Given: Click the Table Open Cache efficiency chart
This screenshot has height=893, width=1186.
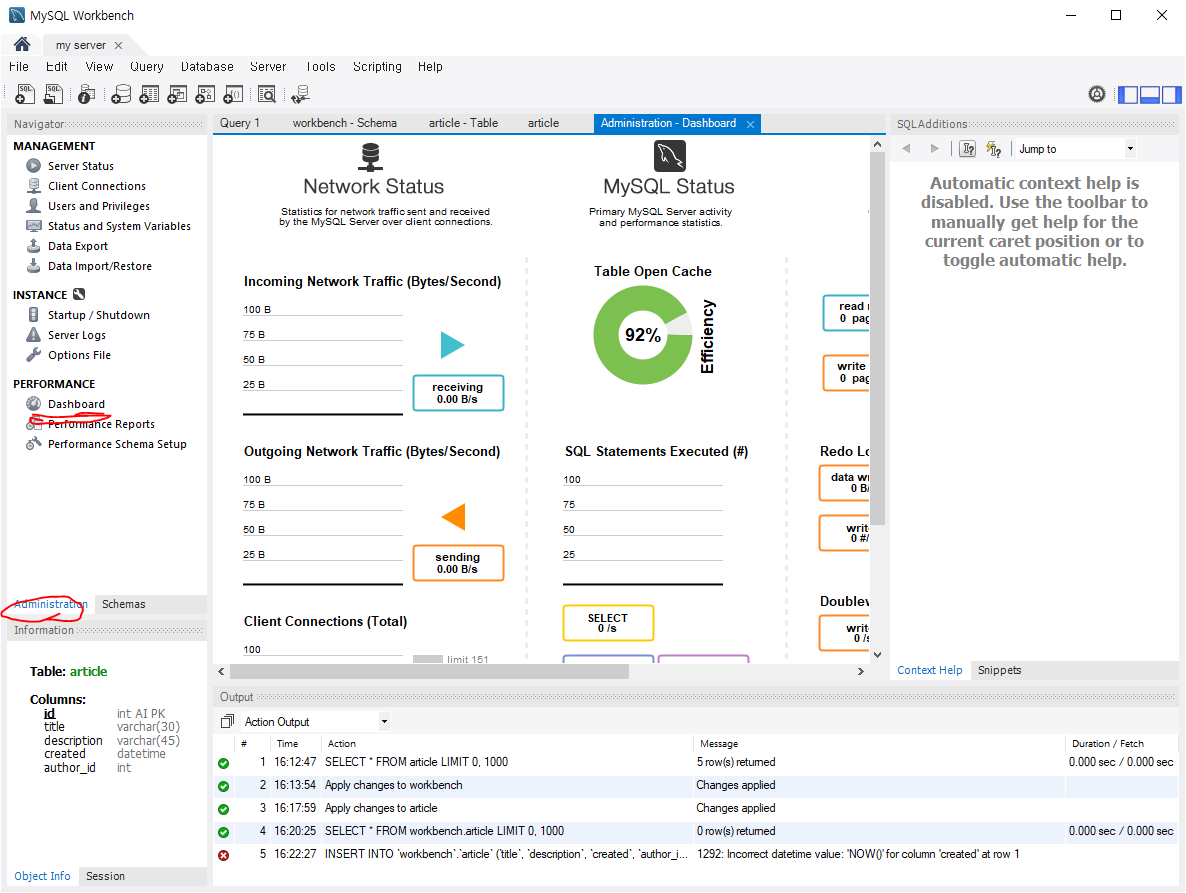Looking at the screenshot, I should click(643, 335).
